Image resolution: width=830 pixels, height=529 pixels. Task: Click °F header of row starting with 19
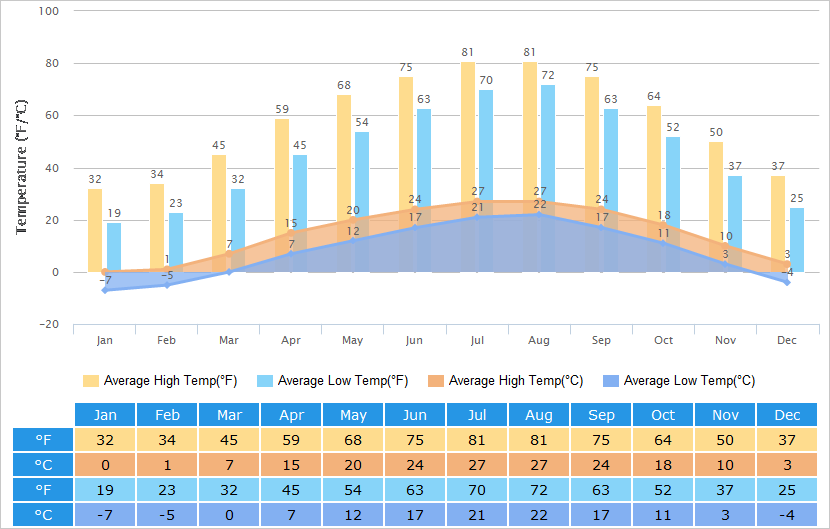click(43, 489)
